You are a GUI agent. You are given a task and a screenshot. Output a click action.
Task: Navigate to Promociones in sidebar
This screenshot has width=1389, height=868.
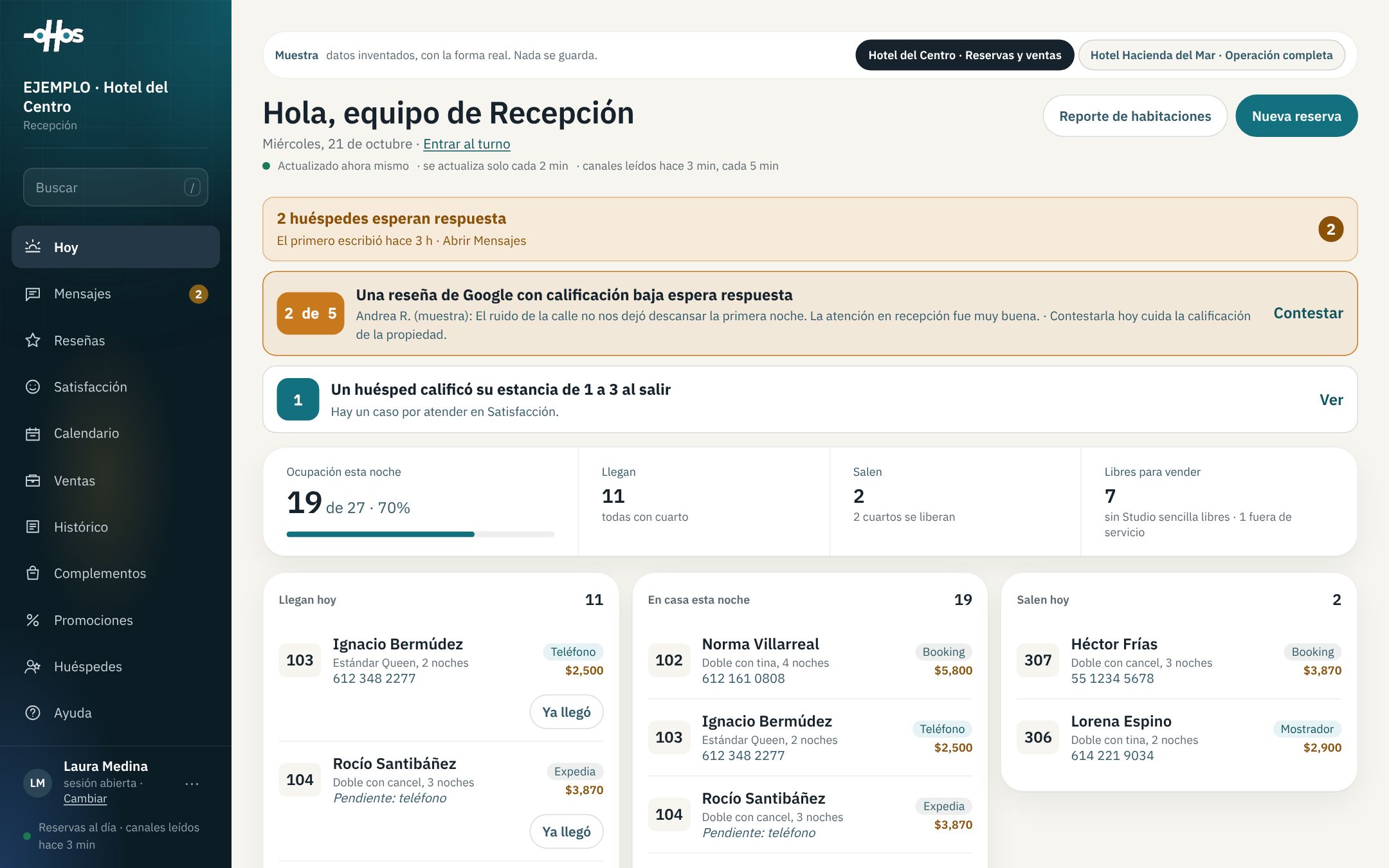tap(116, 620)
